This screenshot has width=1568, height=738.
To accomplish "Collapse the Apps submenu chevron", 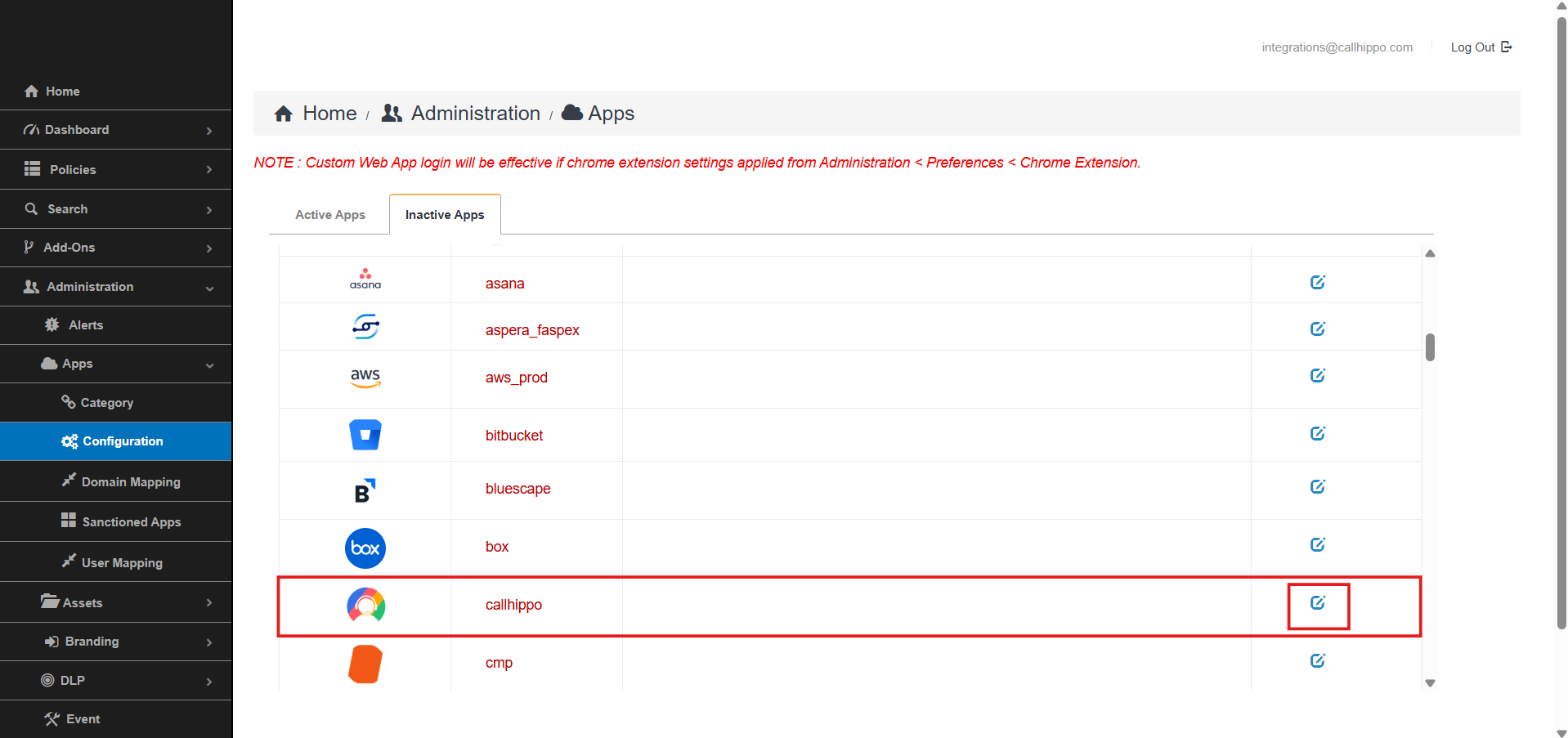I will pos(210,365).
